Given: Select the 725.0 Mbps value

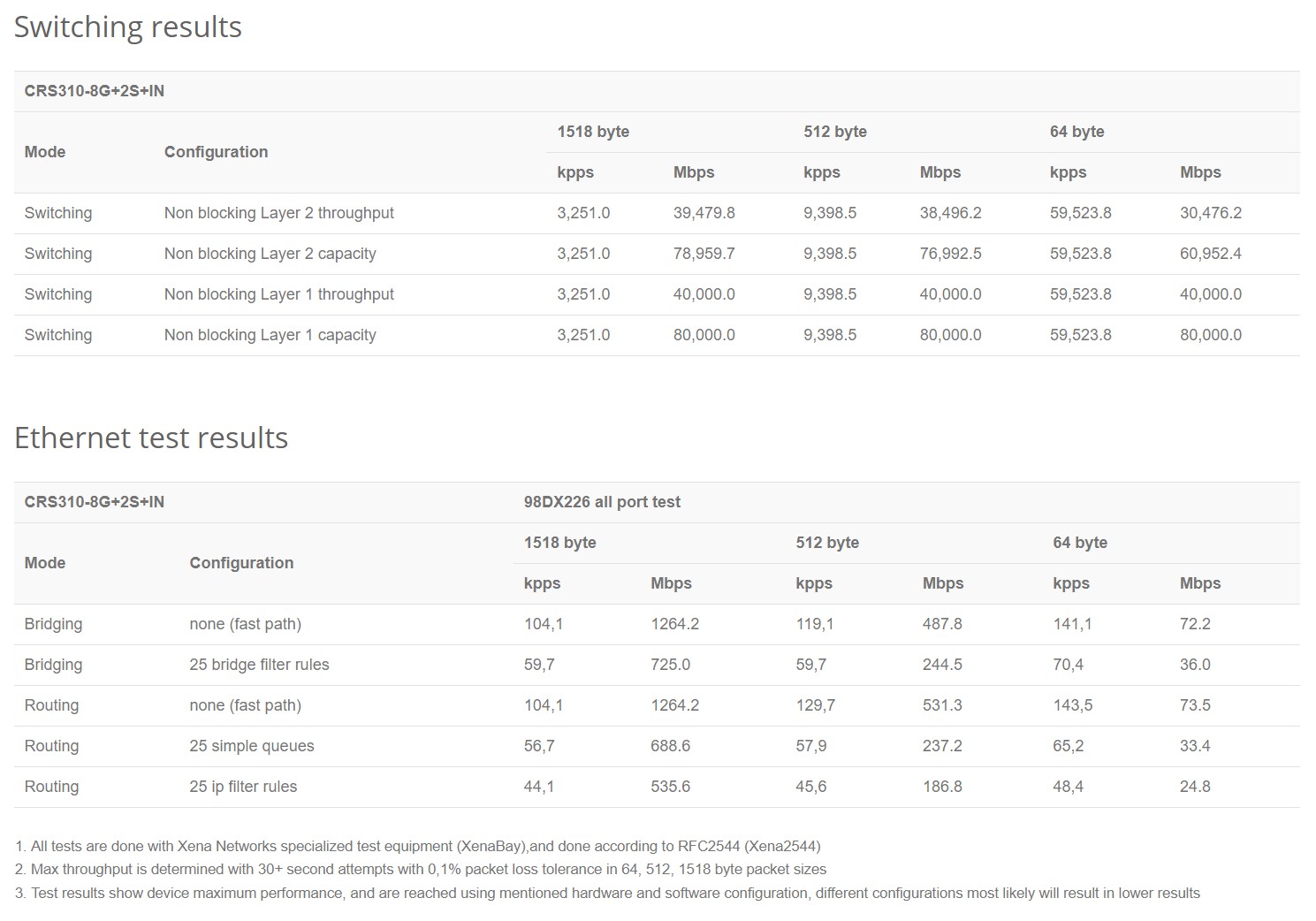Looking at the screenshot, I should (670, 665).
